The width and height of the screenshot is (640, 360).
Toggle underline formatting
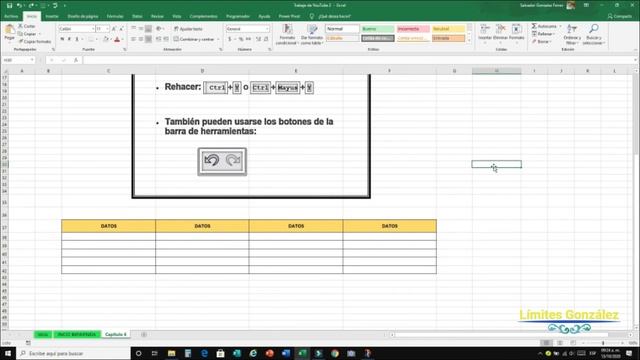[x=76, y=40]
